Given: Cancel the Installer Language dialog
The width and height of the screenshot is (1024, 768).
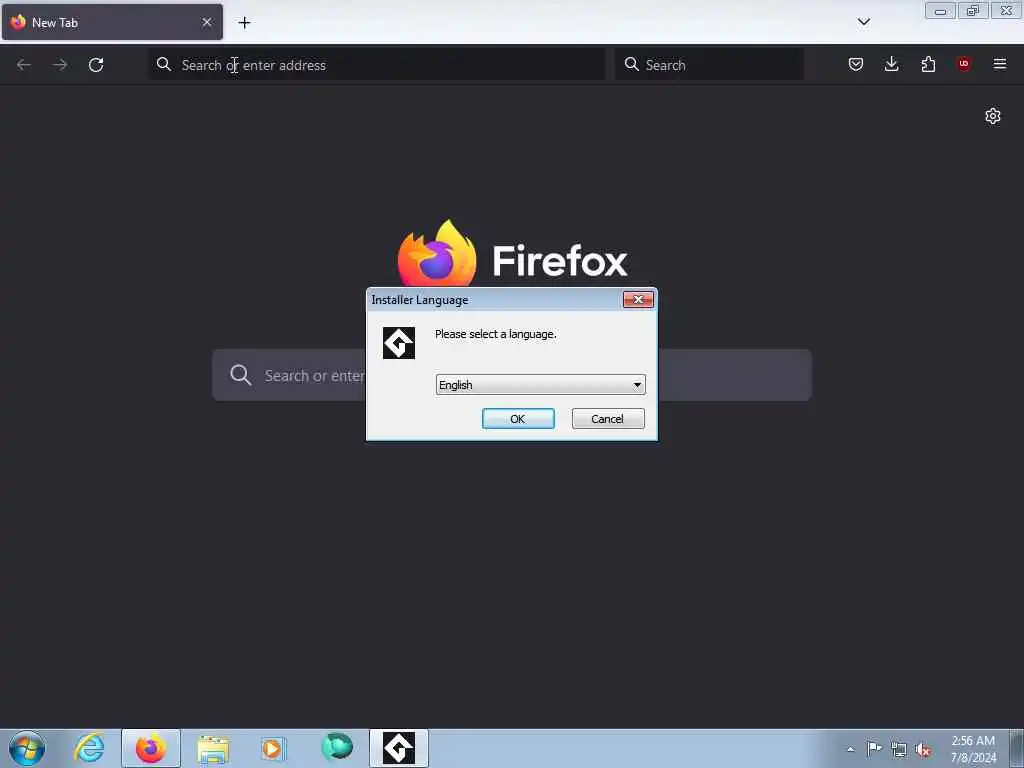Looking at the screenshot, I should pos(608,419).
